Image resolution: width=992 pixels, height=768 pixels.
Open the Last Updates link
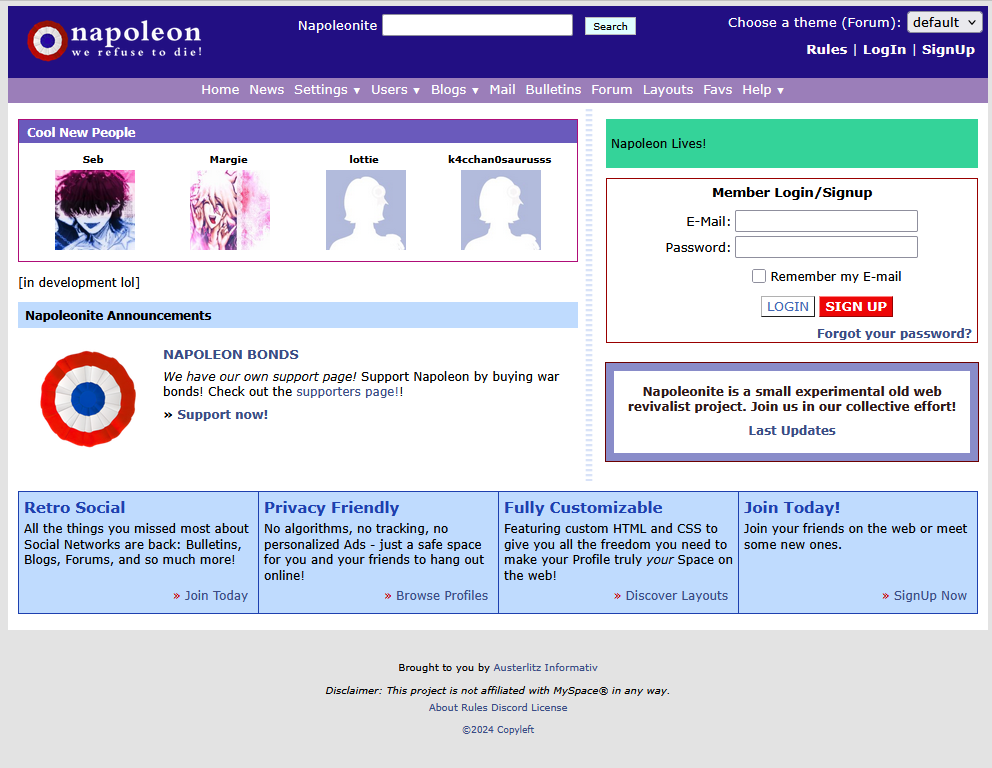coord(792,430)
